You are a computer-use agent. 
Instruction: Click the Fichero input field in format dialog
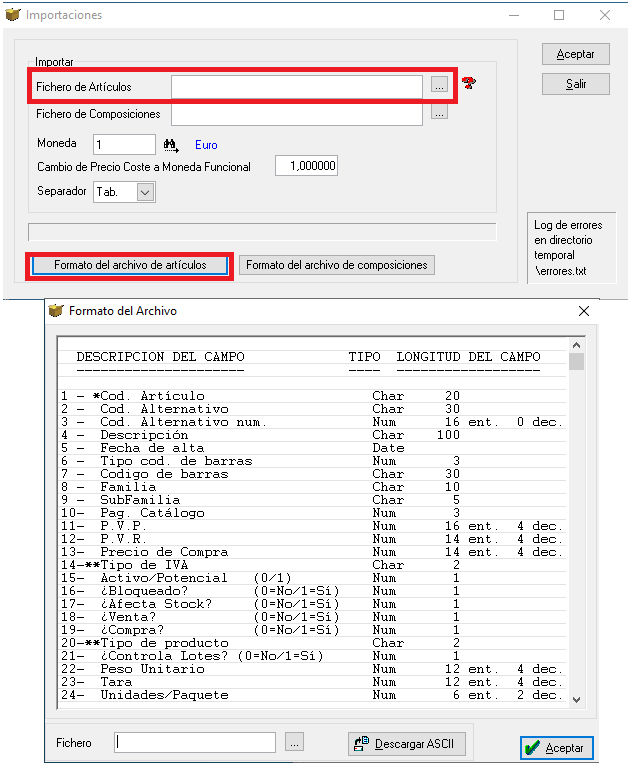click(195, 743)
